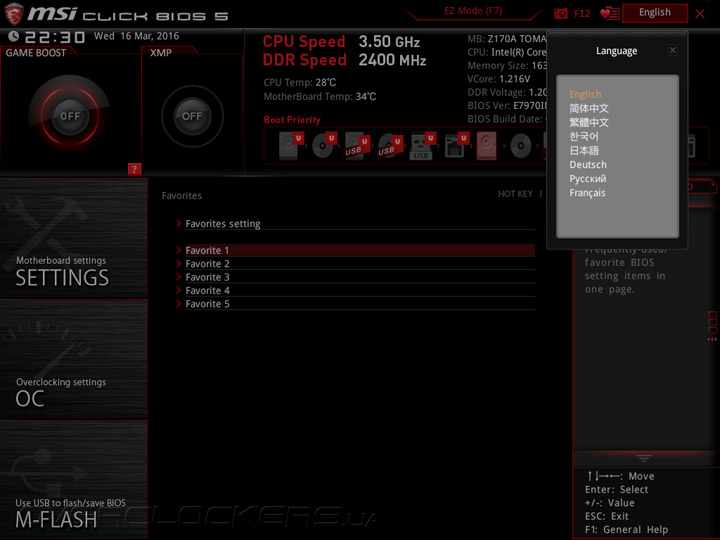
Task: Expand Favorites setting entry
Action: 355,224
